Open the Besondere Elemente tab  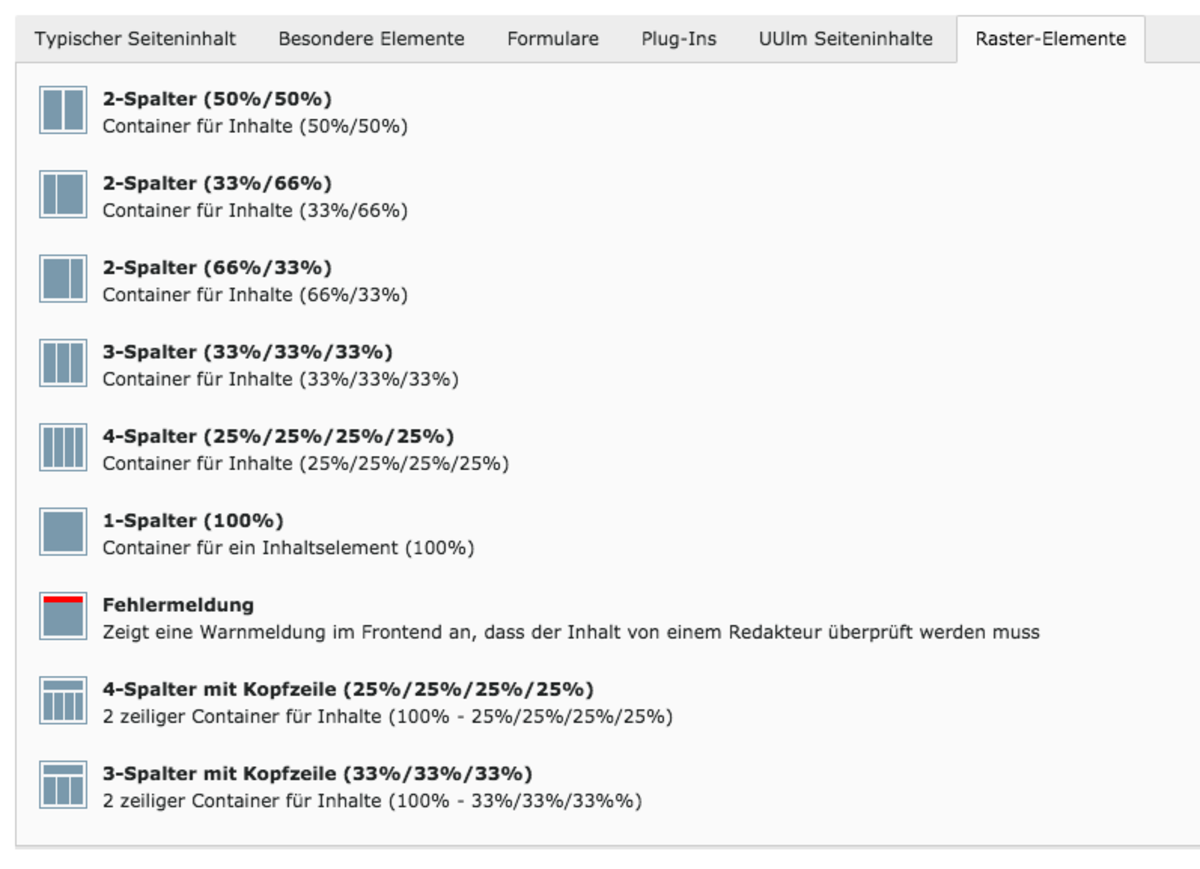pos(371,39)
